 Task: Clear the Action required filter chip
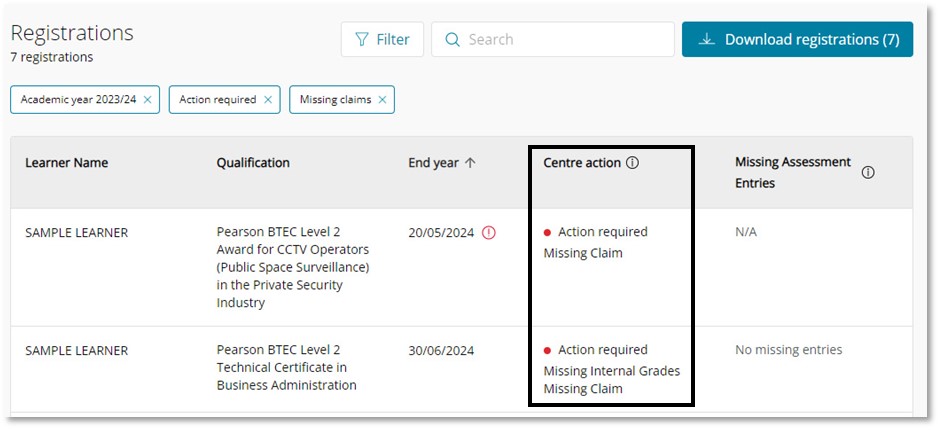coord(267,100)
